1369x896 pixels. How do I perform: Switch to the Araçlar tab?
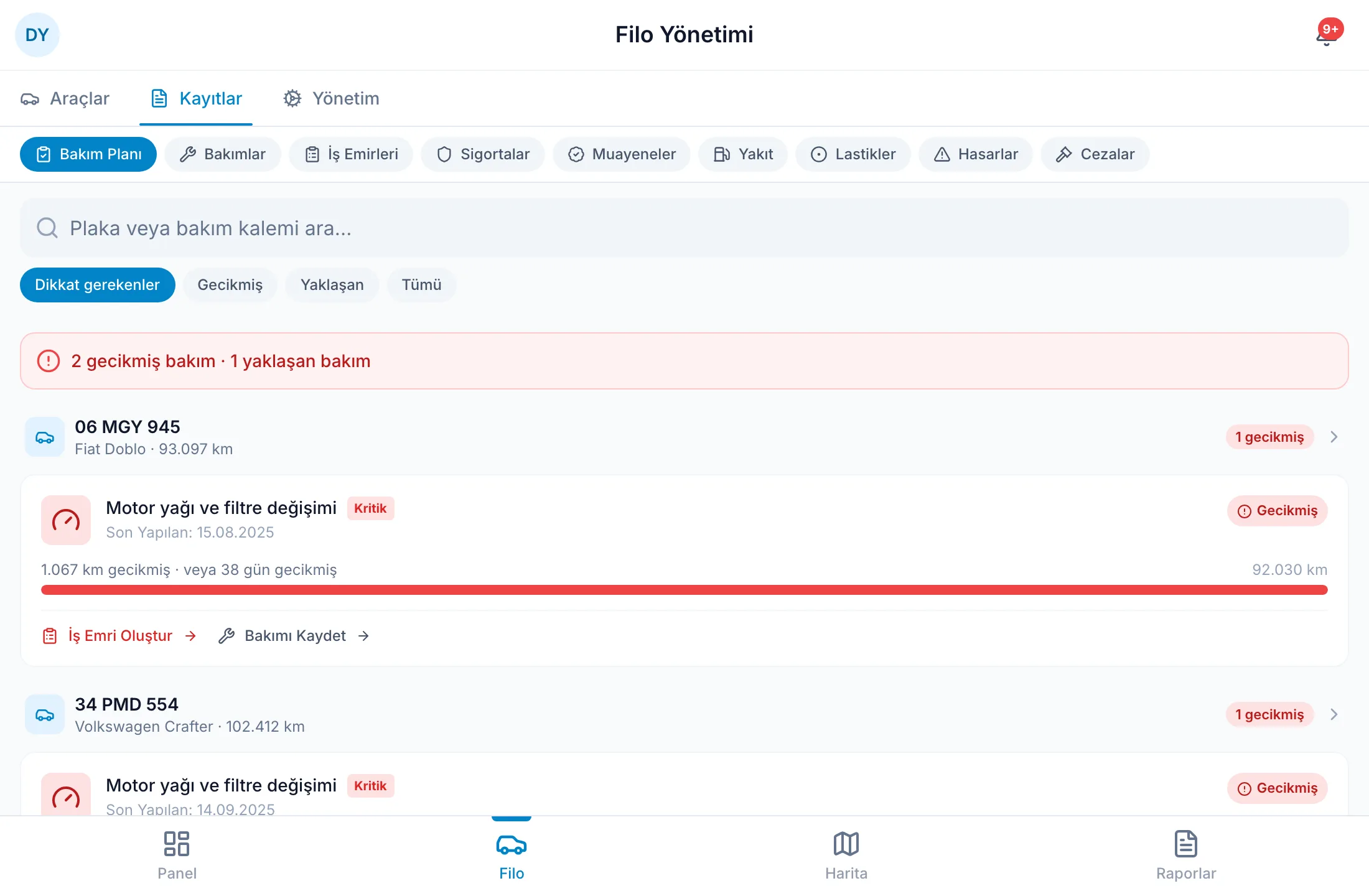[x=65, y=98]
